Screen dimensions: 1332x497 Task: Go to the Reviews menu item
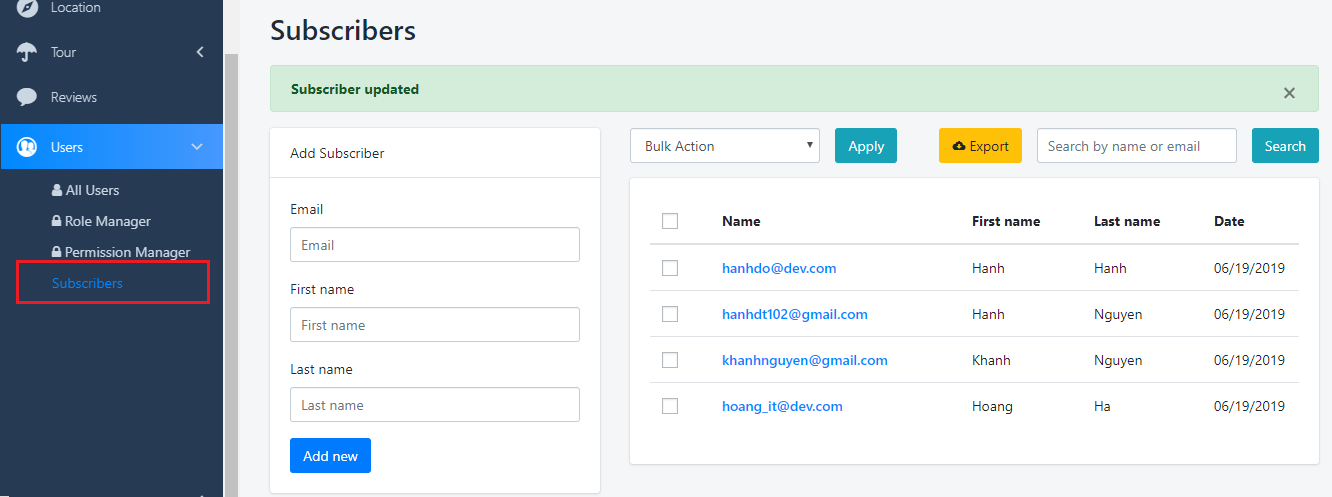tap(74, 97)
